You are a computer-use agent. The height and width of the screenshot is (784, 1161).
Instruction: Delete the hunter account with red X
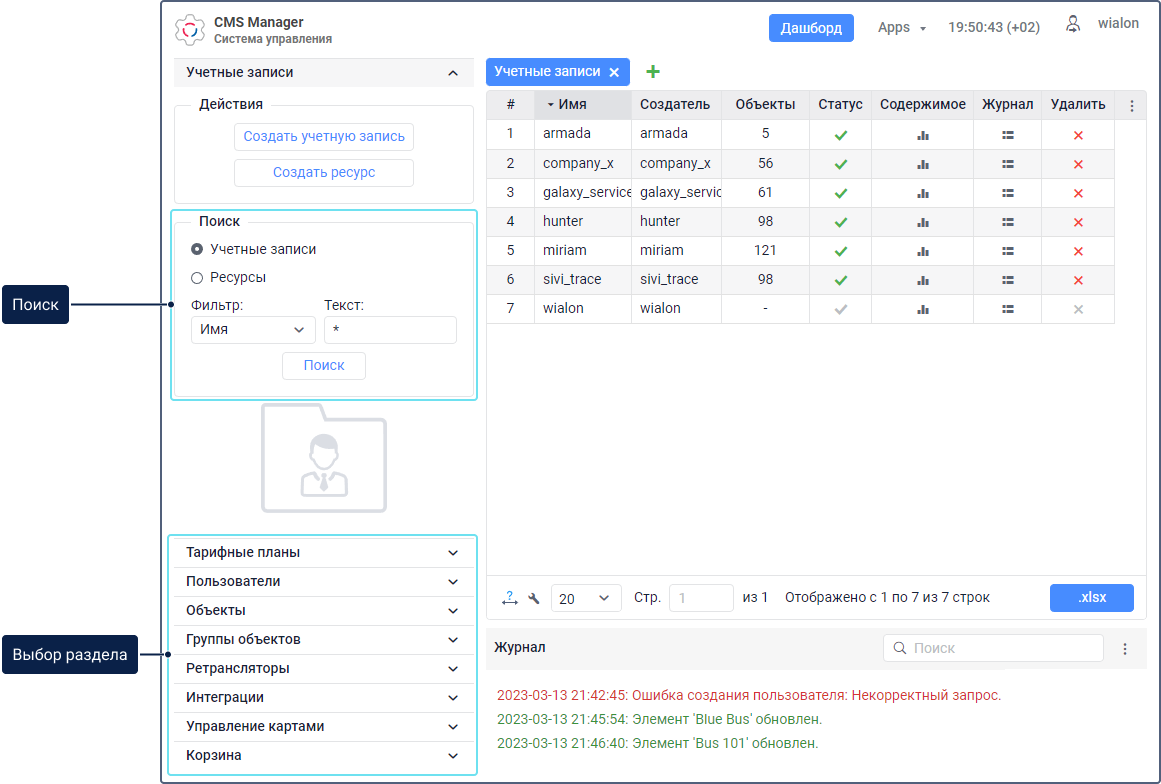point(1078,222)
